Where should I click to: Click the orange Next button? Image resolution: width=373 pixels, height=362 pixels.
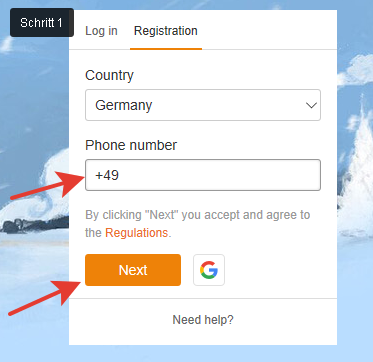tap(133, 270)
